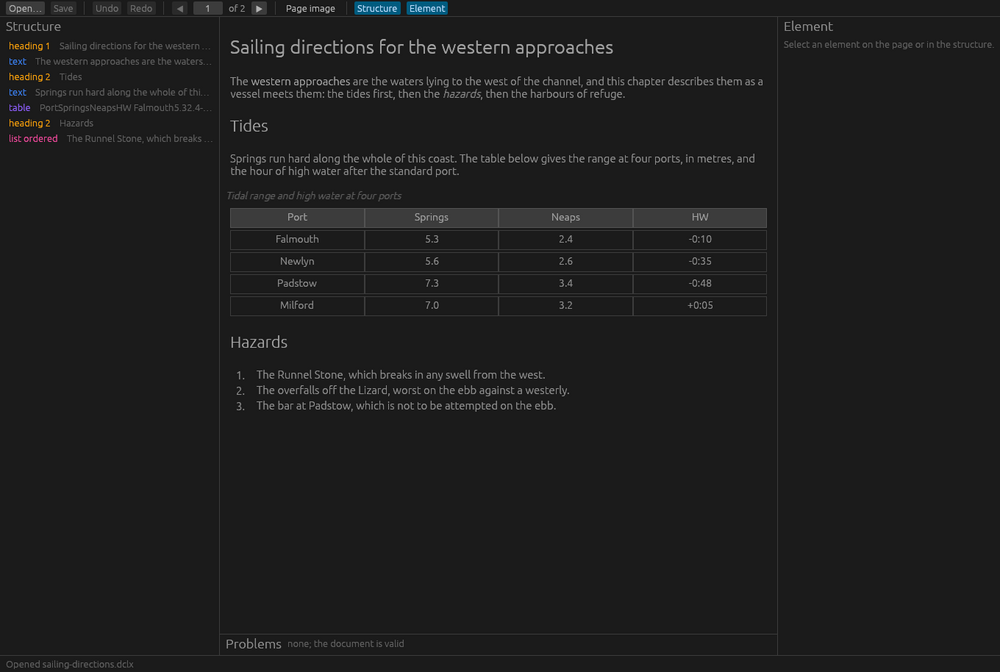Click list item 'The Runnel Stone, which breaks'
This screenshot has width=1000, height=672.
(401, 375)
